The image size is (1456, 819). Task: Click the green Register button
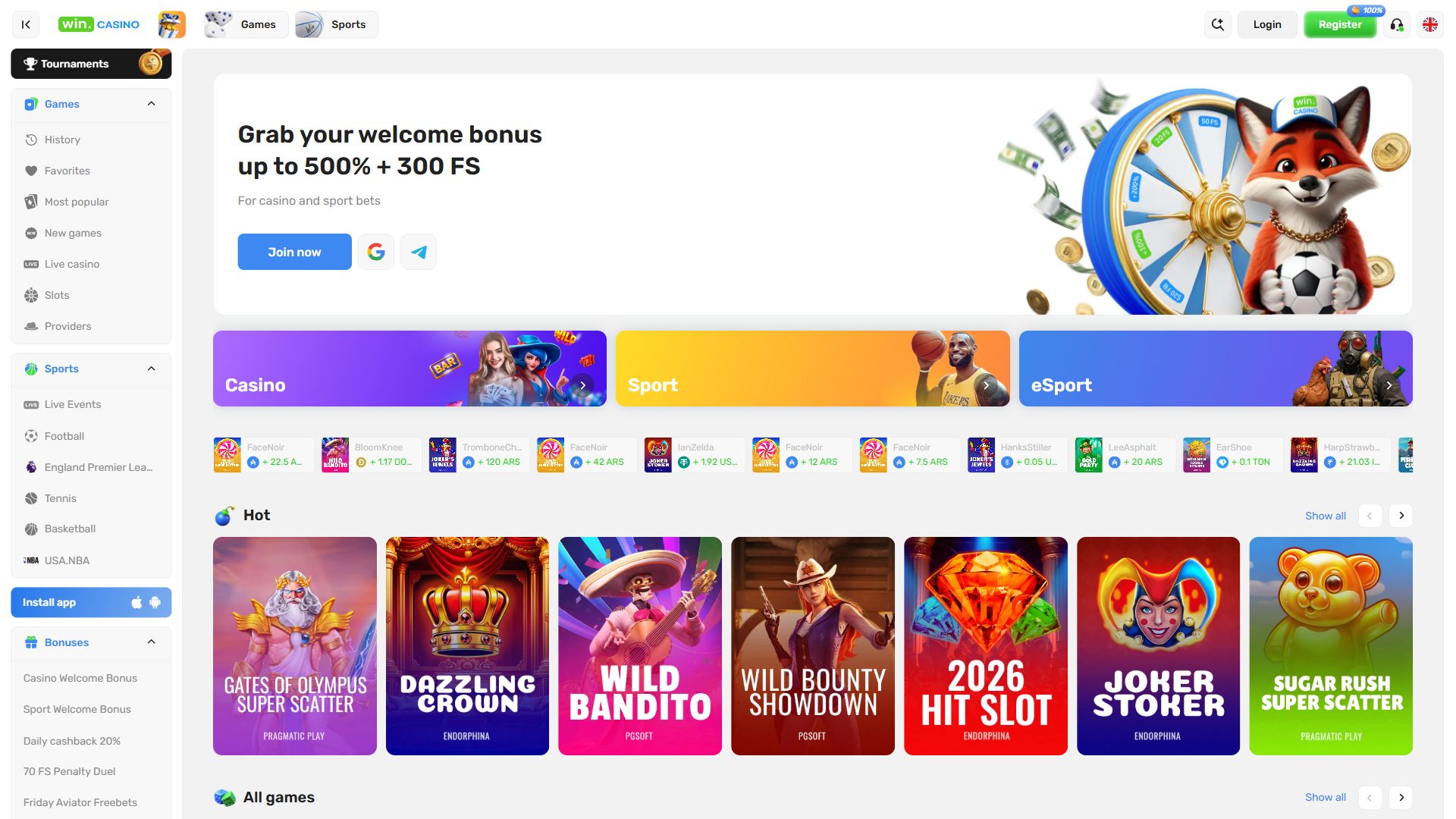pos(1340,24)
